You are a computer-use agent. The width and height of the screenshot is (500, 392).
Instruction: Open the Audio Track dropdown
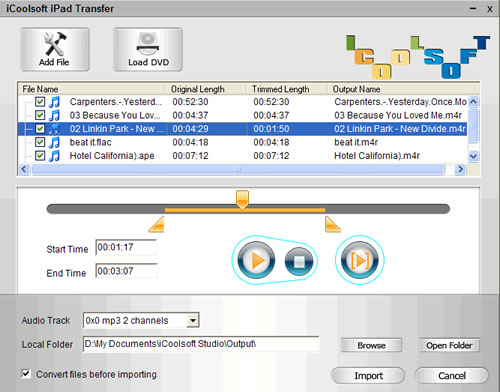[193, 321]
